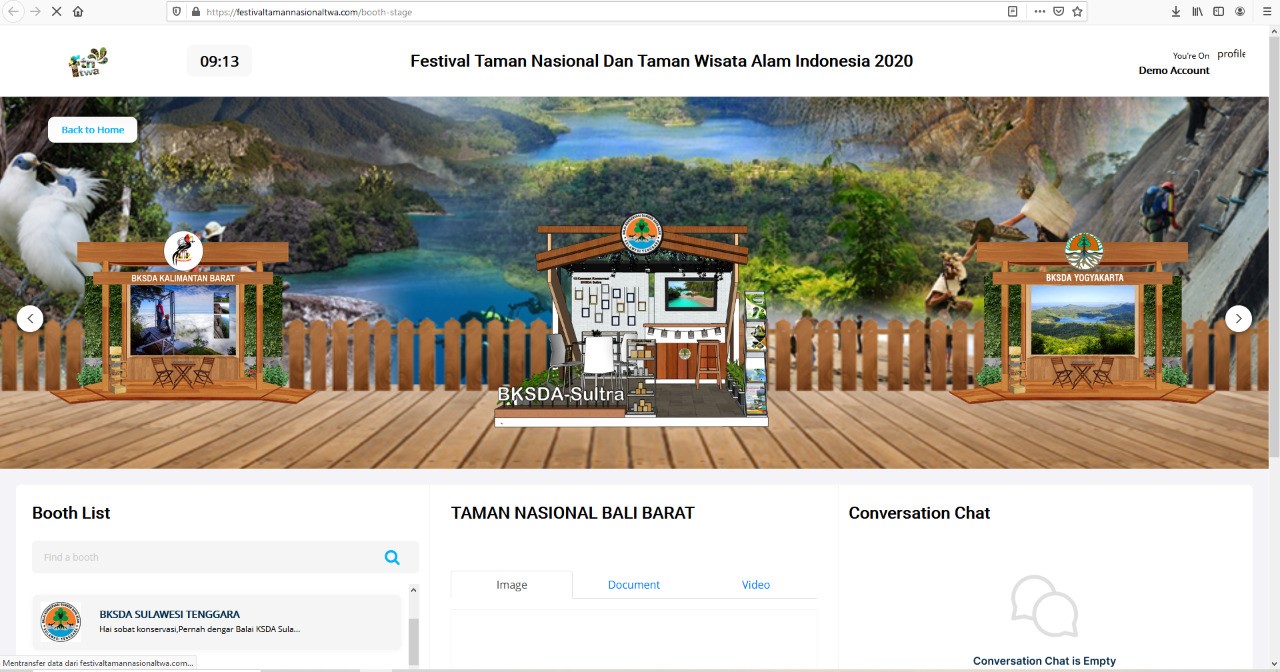Click the booth search magnifier icon
This screenshot has height=672, width=1280.
tap(392, 558)
